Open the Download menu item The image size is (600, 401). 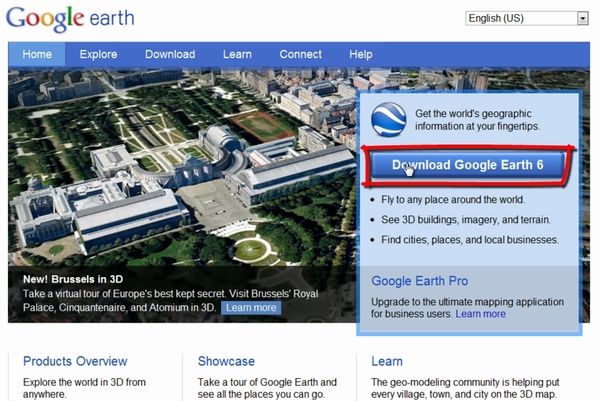(x=170, y=54)
